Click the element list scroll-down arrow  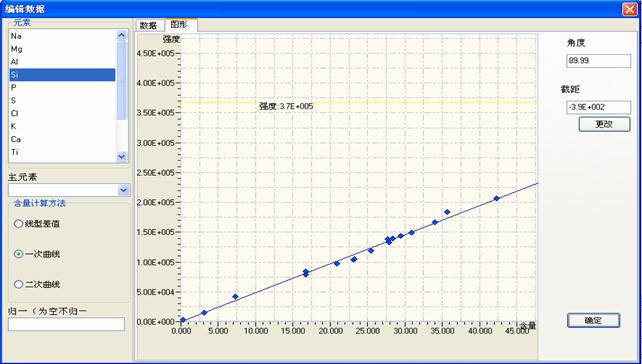point(122,156)
